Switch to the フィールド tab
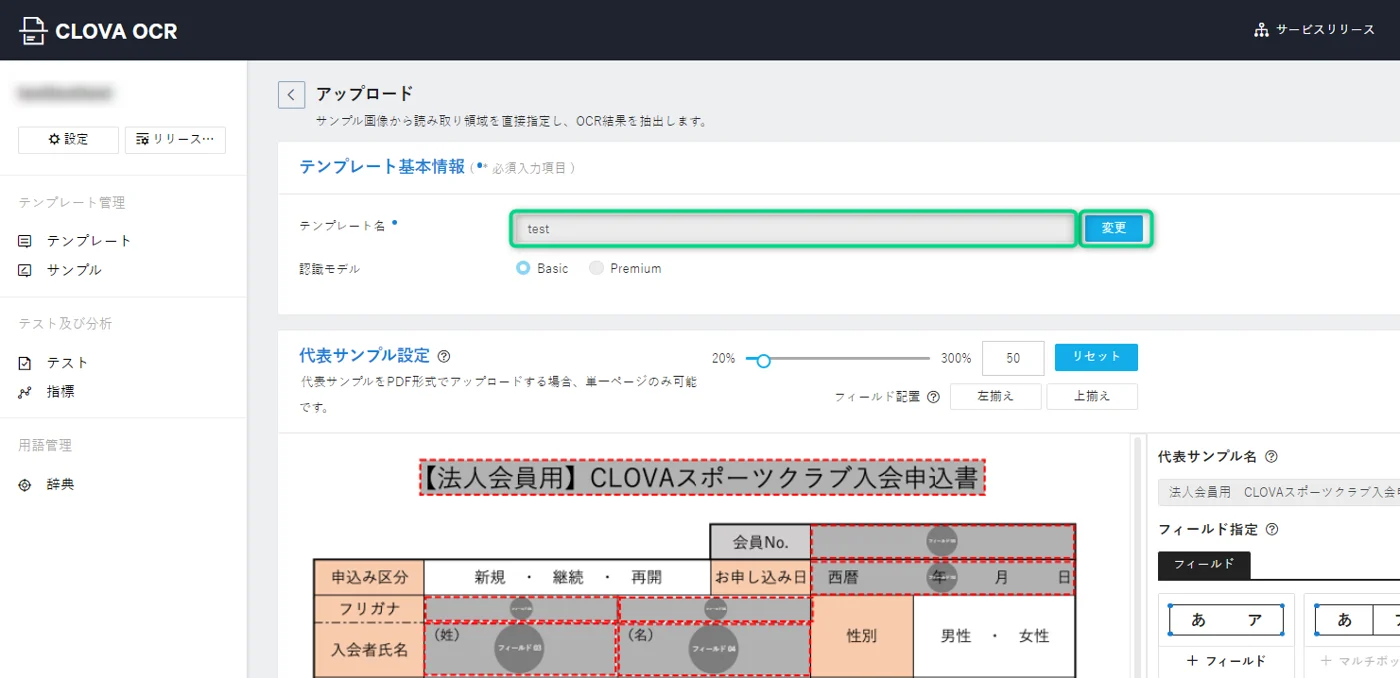The image size is (1400, 678). click(1204, 565)
